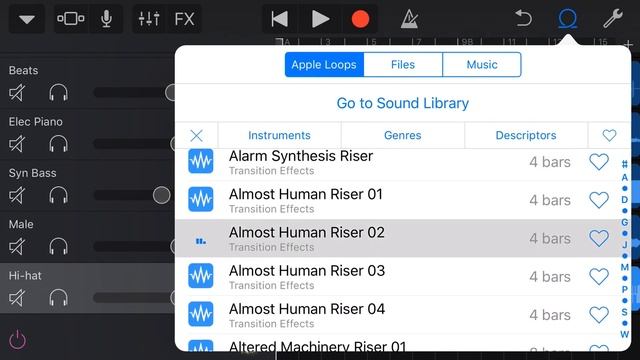
Task: Undo the last action
Action: point(523,19)
